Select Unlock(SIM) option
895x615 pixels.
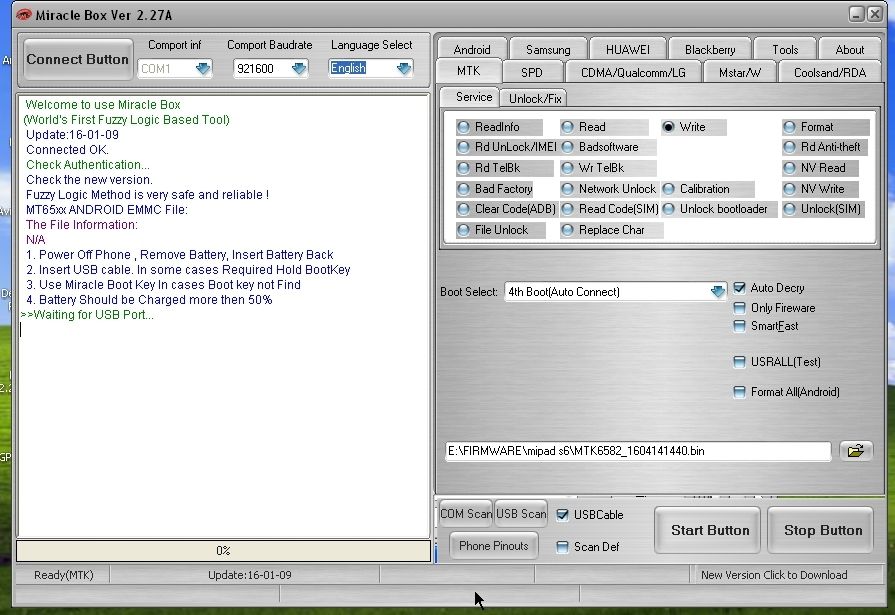coord(823,209)
